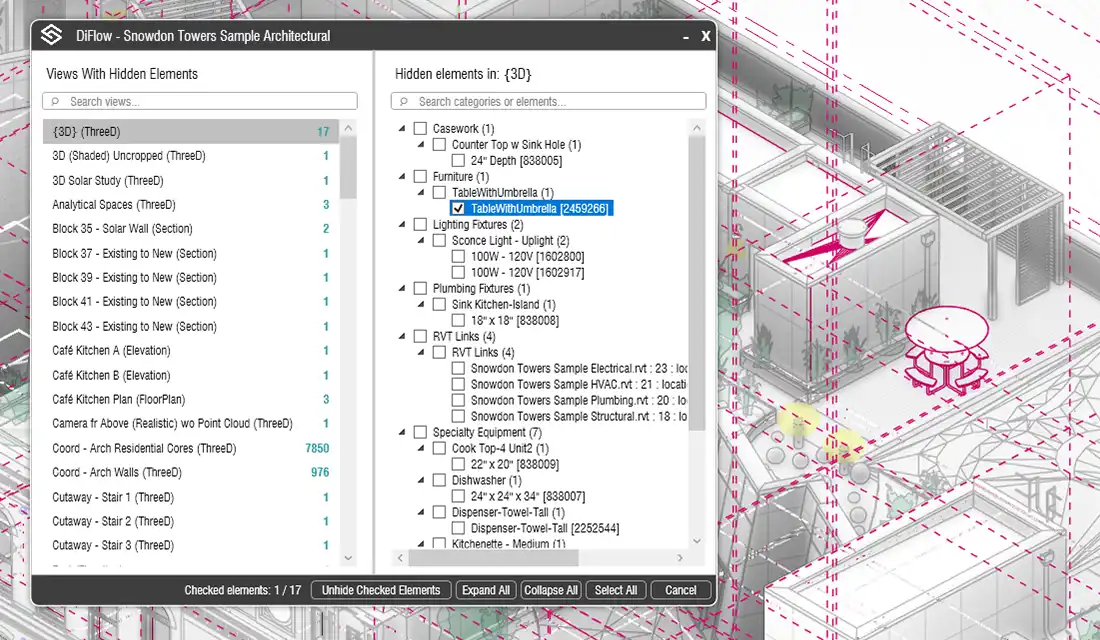Check the Casework category checkbox
The height and width of the screenshot is (640, 1100).
tap(420, 129)
